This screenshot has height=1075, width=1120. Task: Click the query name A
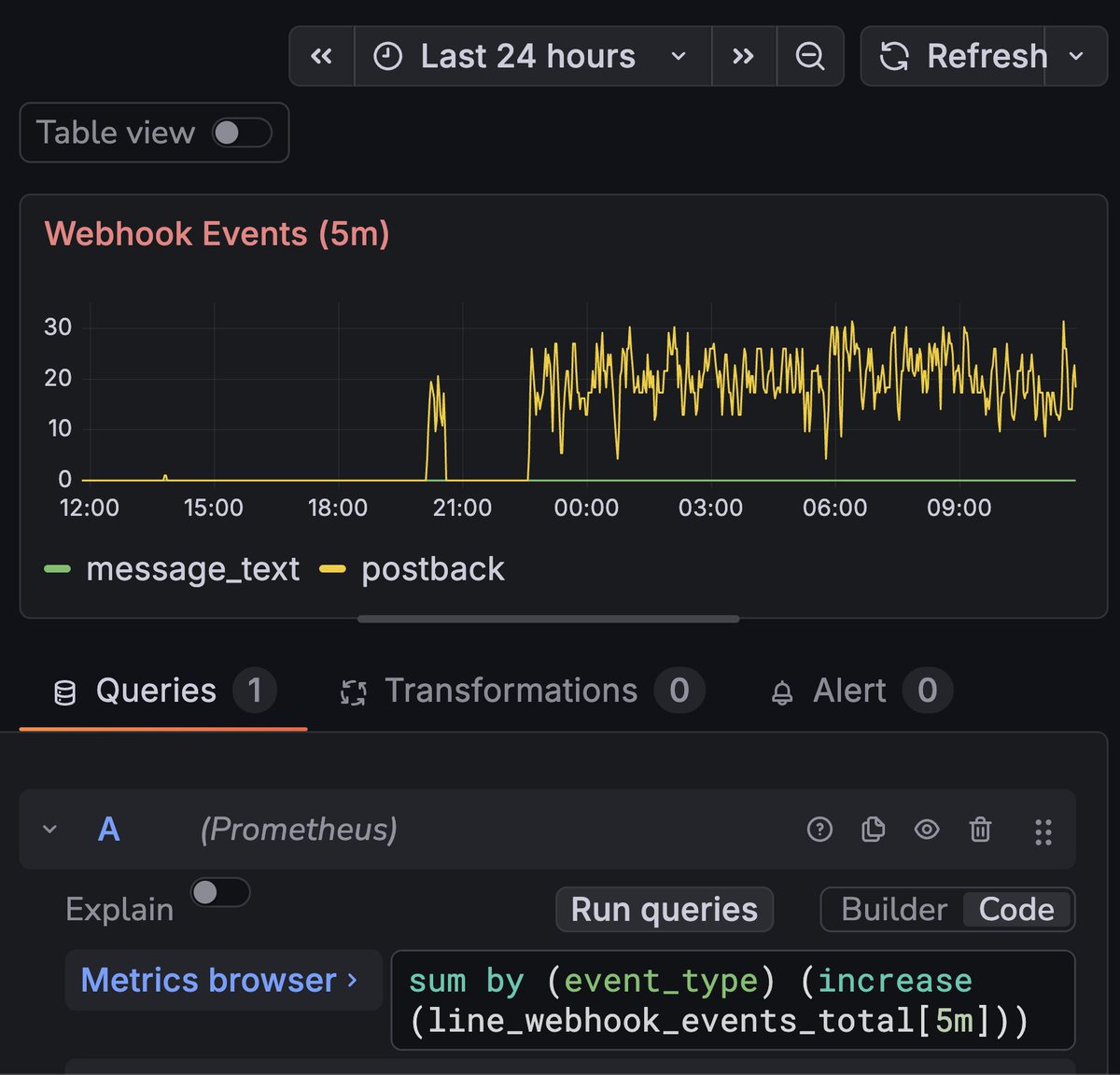[x=109, y=829]
